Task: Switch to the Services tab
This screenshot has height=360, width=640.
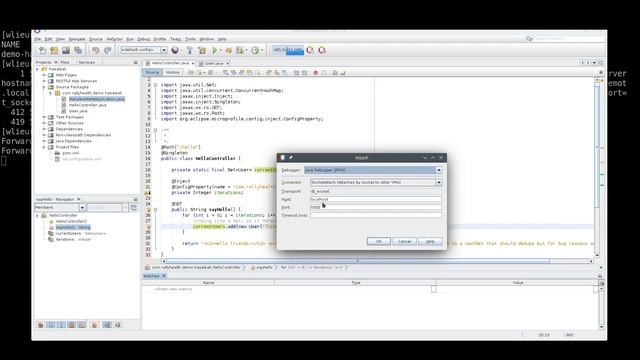Action: coord(87,62)
